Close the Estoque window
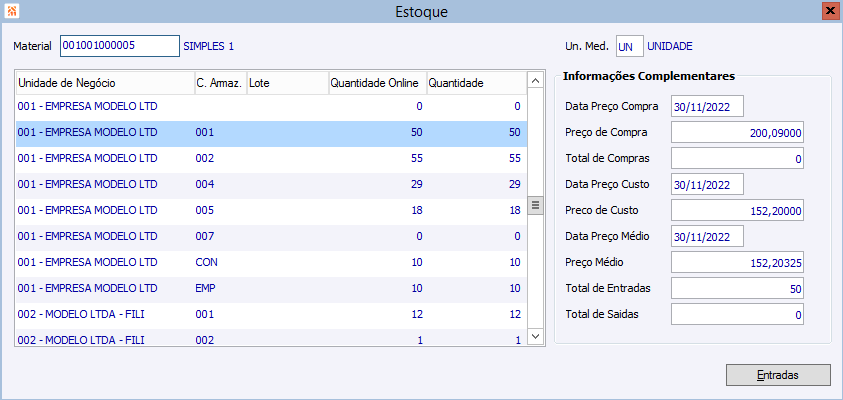Screen dimensions: 843x400 [830, 11]
